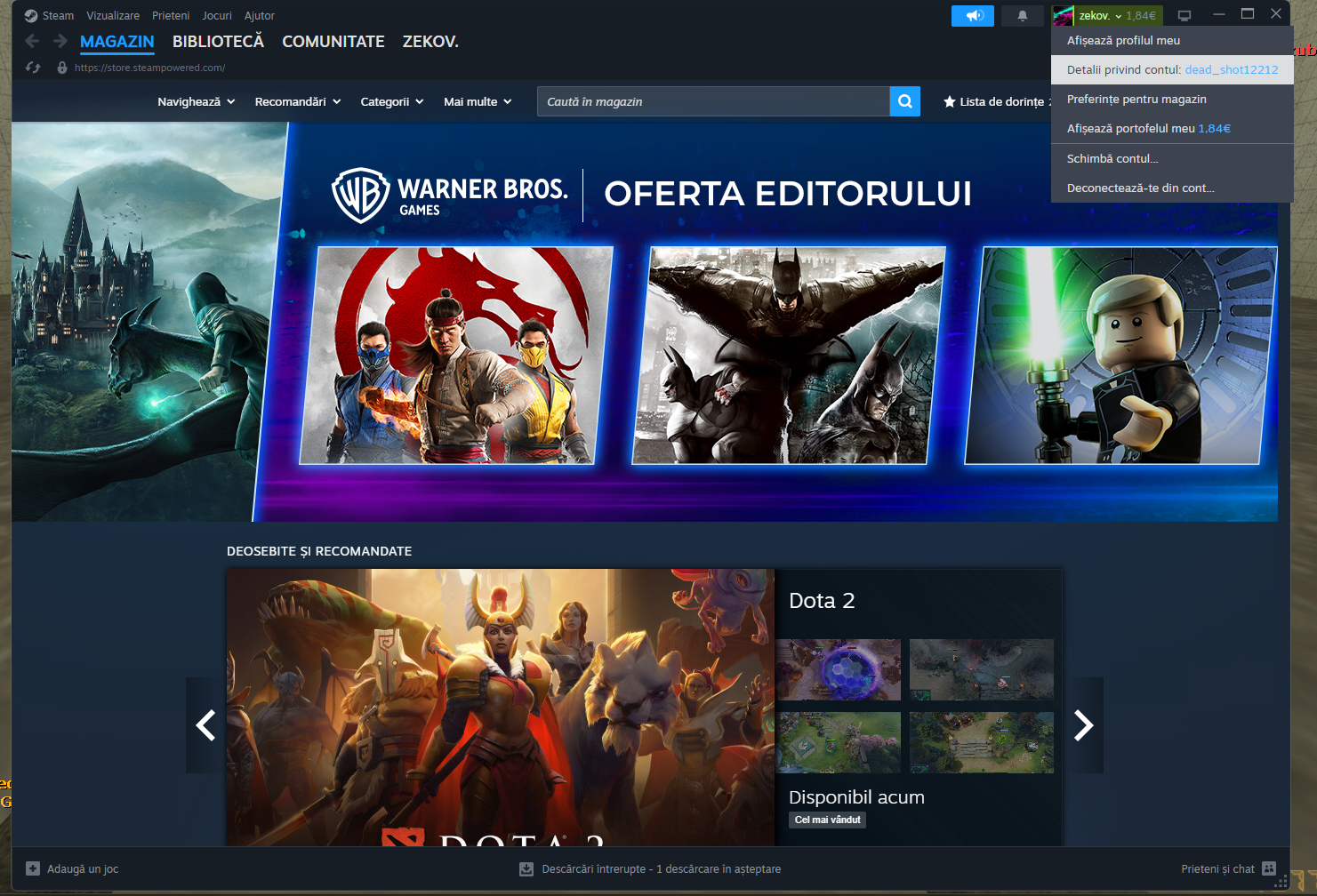Click the reload page icon
Viewport: 1317px width, 896px height.
pos(33,68)
